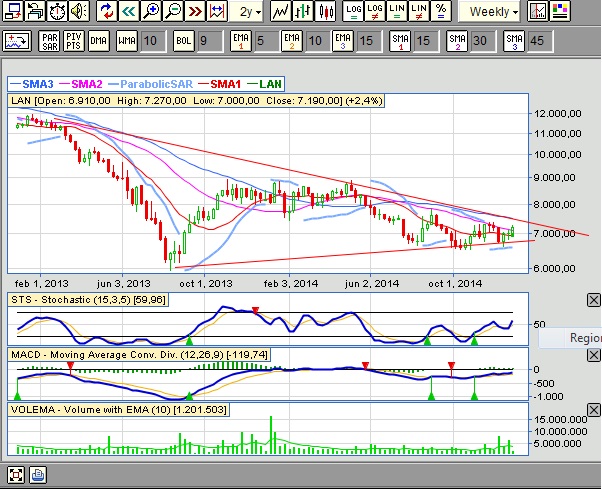Click the percent scale icon

(439, 12)
